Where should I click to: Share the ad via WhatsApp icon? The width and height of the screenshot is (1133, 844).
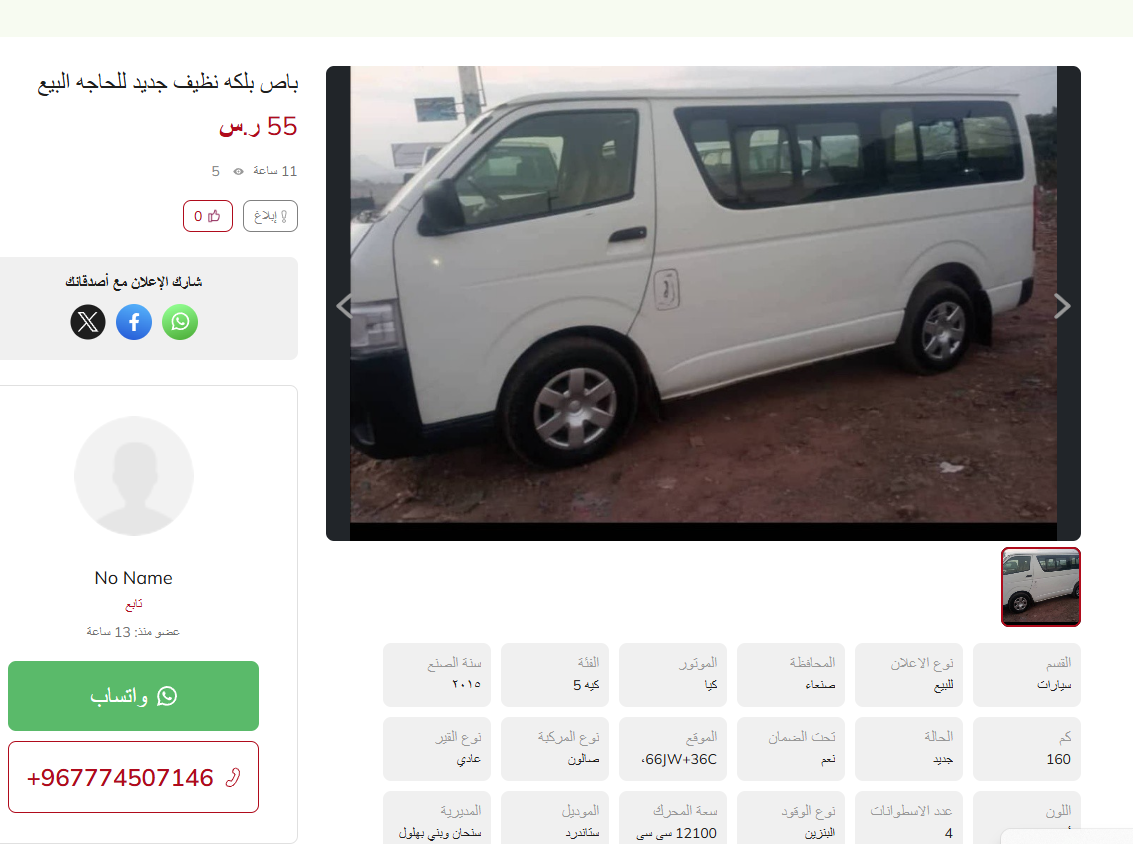pos(180,322)
